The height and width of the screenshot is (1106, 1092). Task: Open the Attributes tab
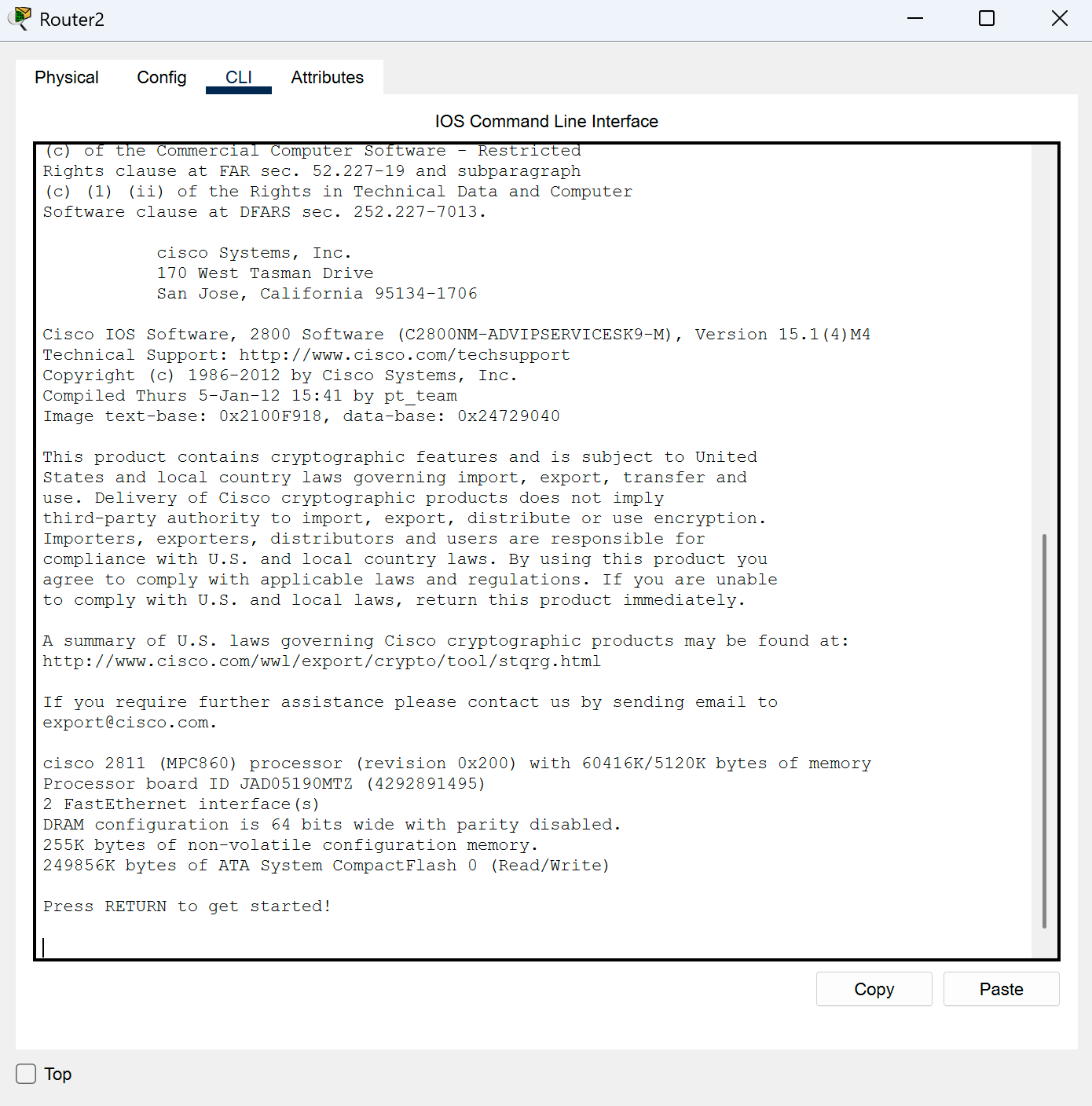[328, 78]
